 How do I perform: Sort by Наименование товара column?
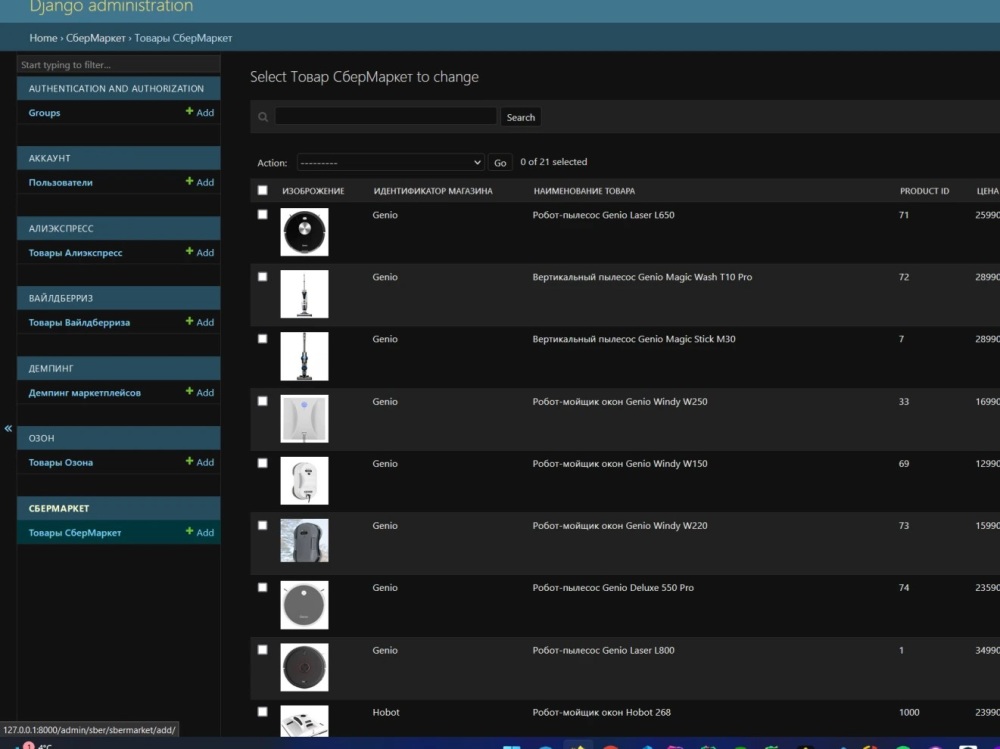tap(584, 191)
